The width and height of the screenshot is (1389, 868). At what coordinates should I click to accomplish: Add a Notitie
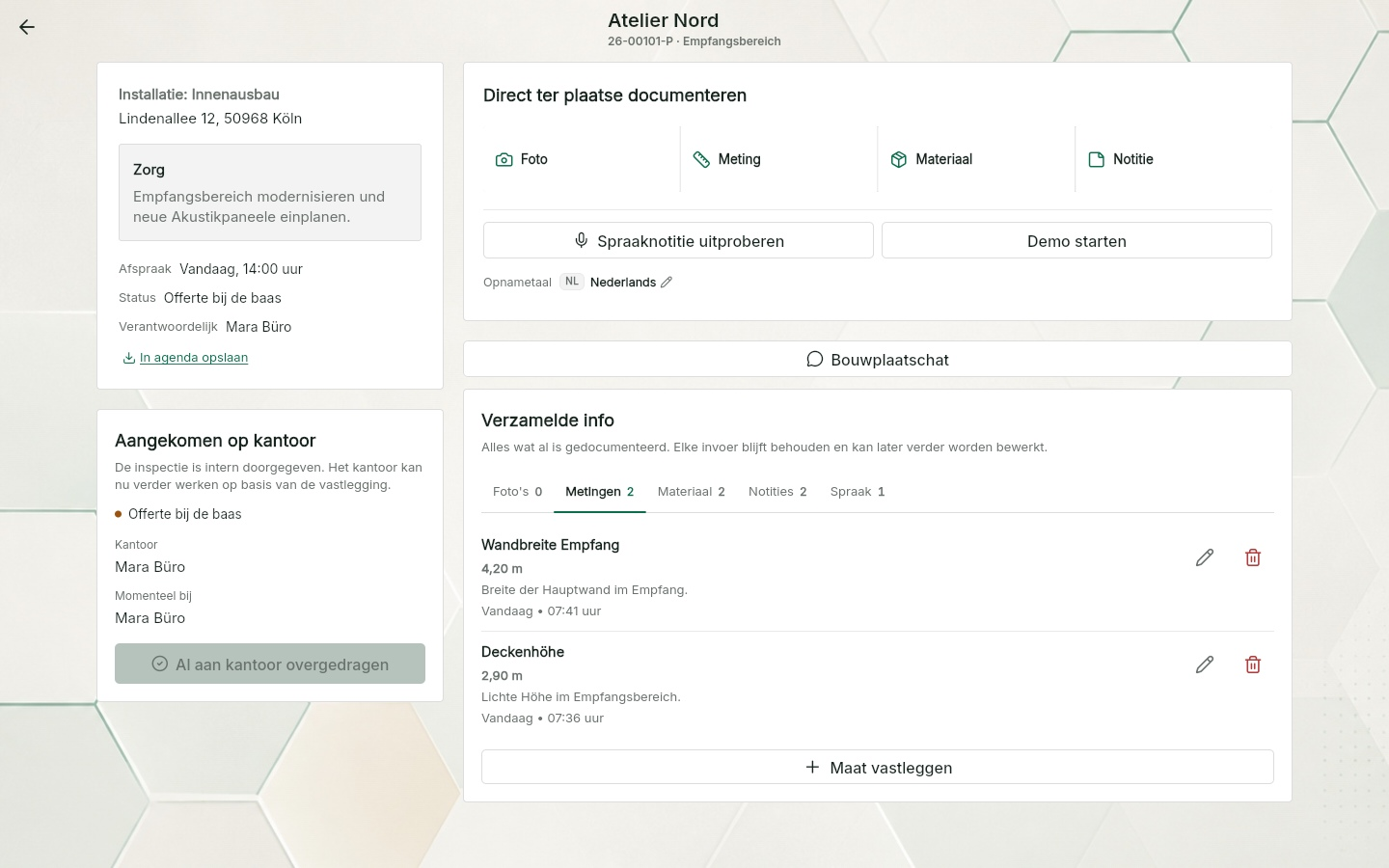1174,159
